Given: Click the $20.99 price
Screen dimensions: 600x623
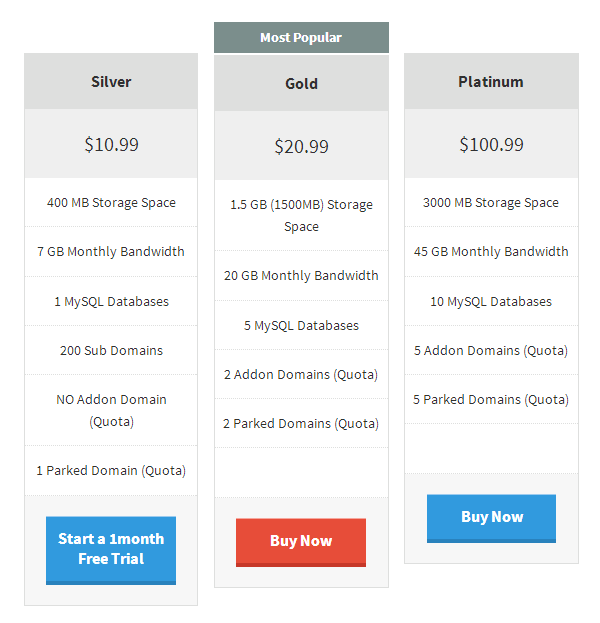Looking at the screenshot, I should (301, 146).
